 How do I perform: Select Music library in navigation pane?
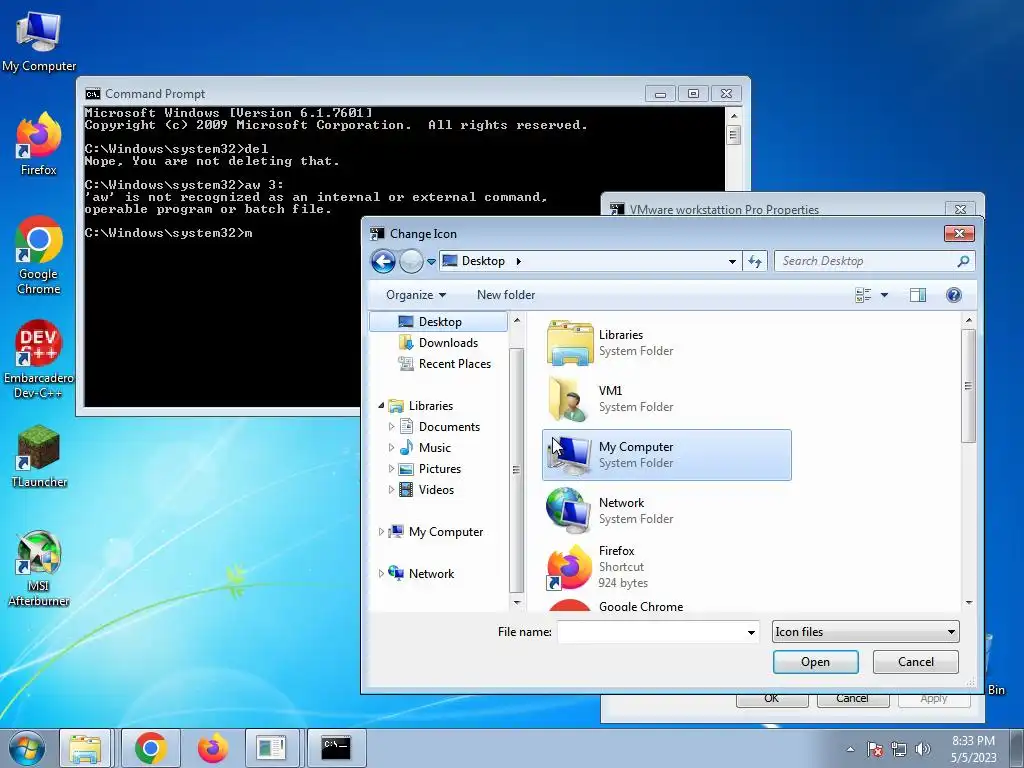pos(425,448)
